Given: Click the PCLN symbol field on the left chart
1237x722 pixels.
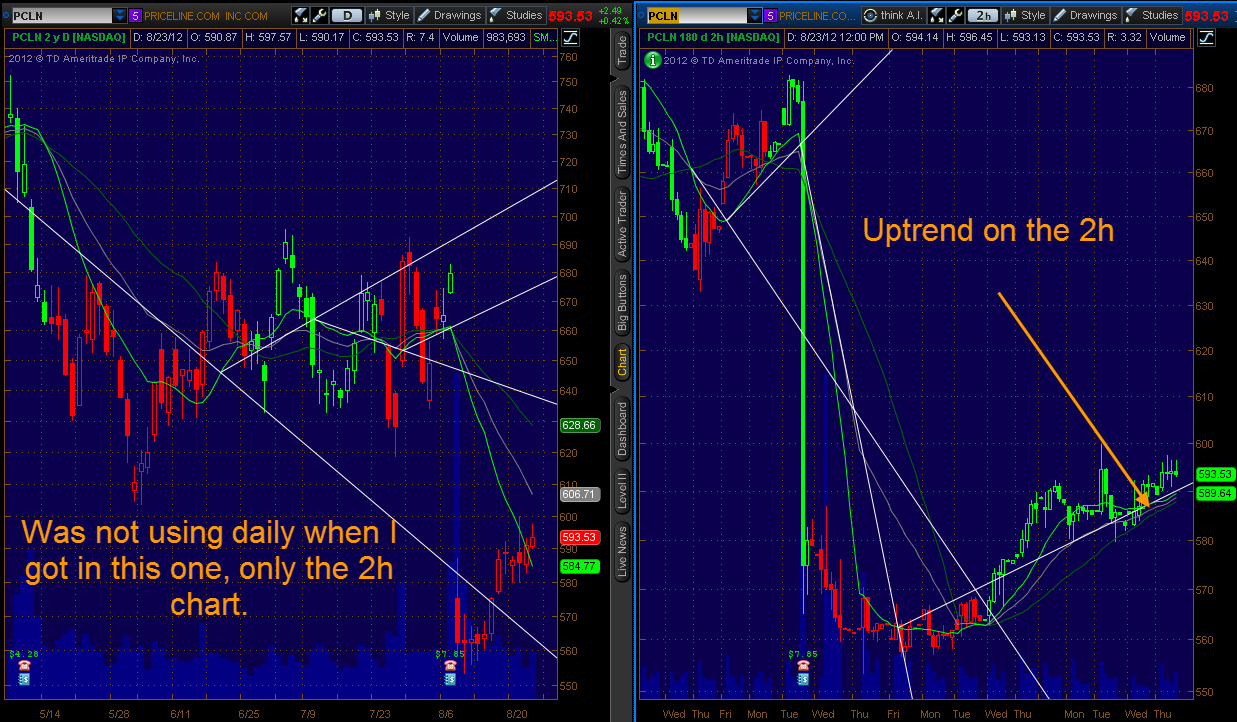Looking at the screenshot, I should tap(61, 15).
